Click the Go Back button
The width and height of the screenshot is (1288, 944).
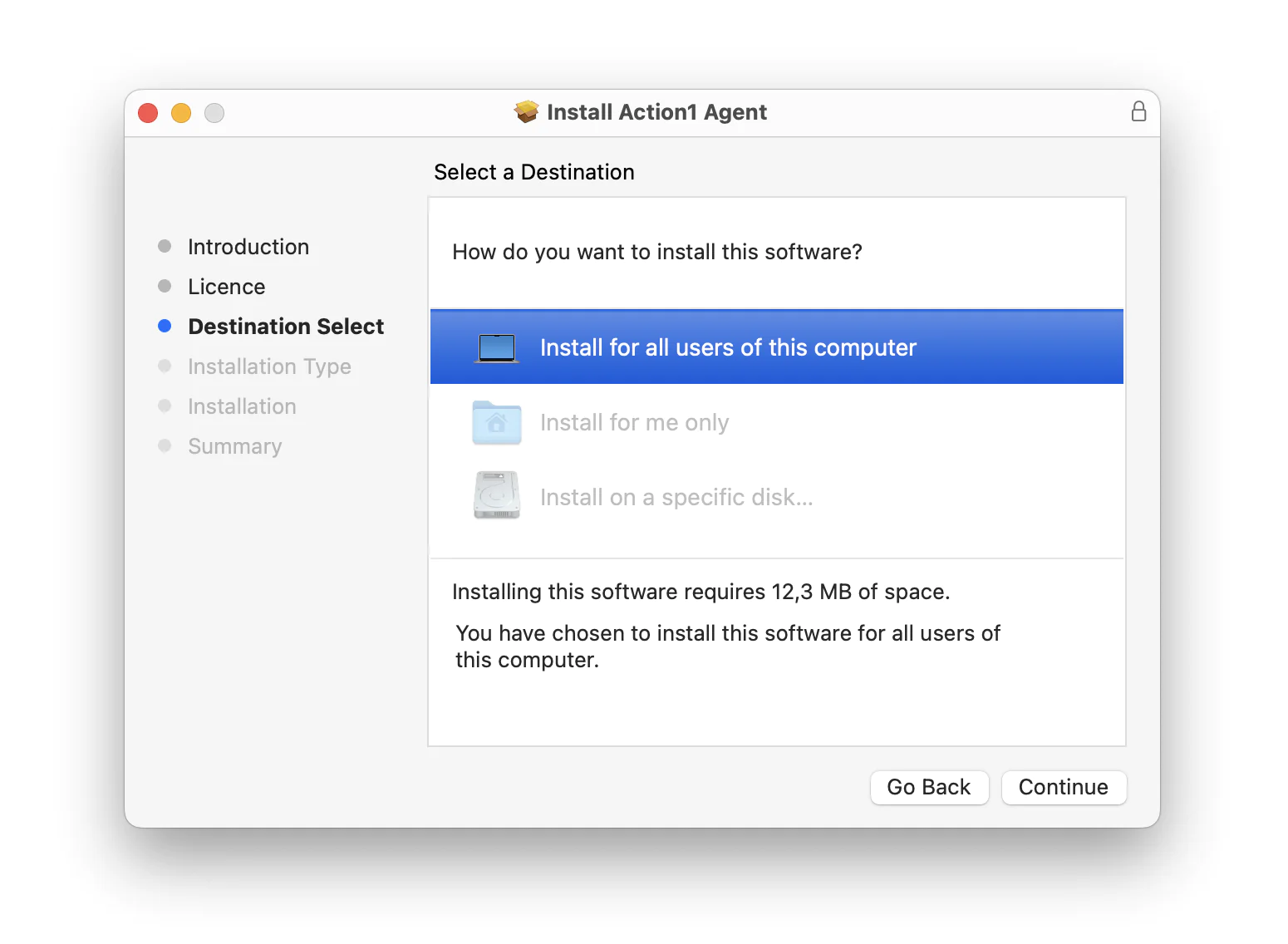[929, 787]
